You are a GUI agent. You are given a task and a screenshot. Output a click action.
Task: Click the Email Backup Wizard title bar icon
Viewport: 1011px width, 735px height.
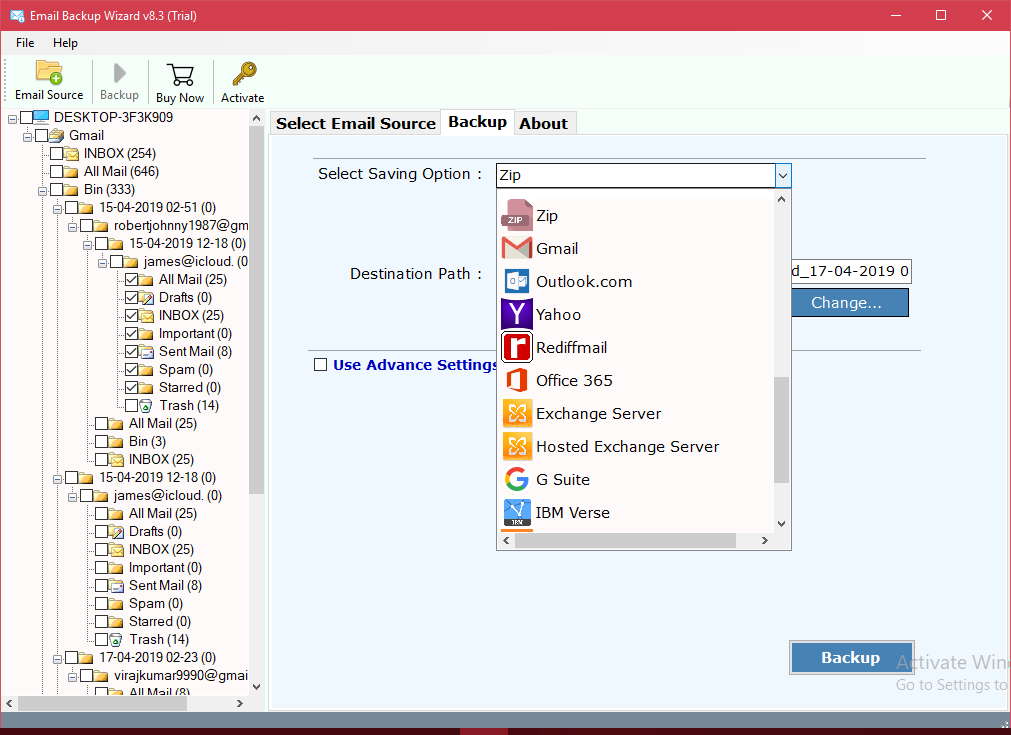pyautogui.click(x=17, y=15)
